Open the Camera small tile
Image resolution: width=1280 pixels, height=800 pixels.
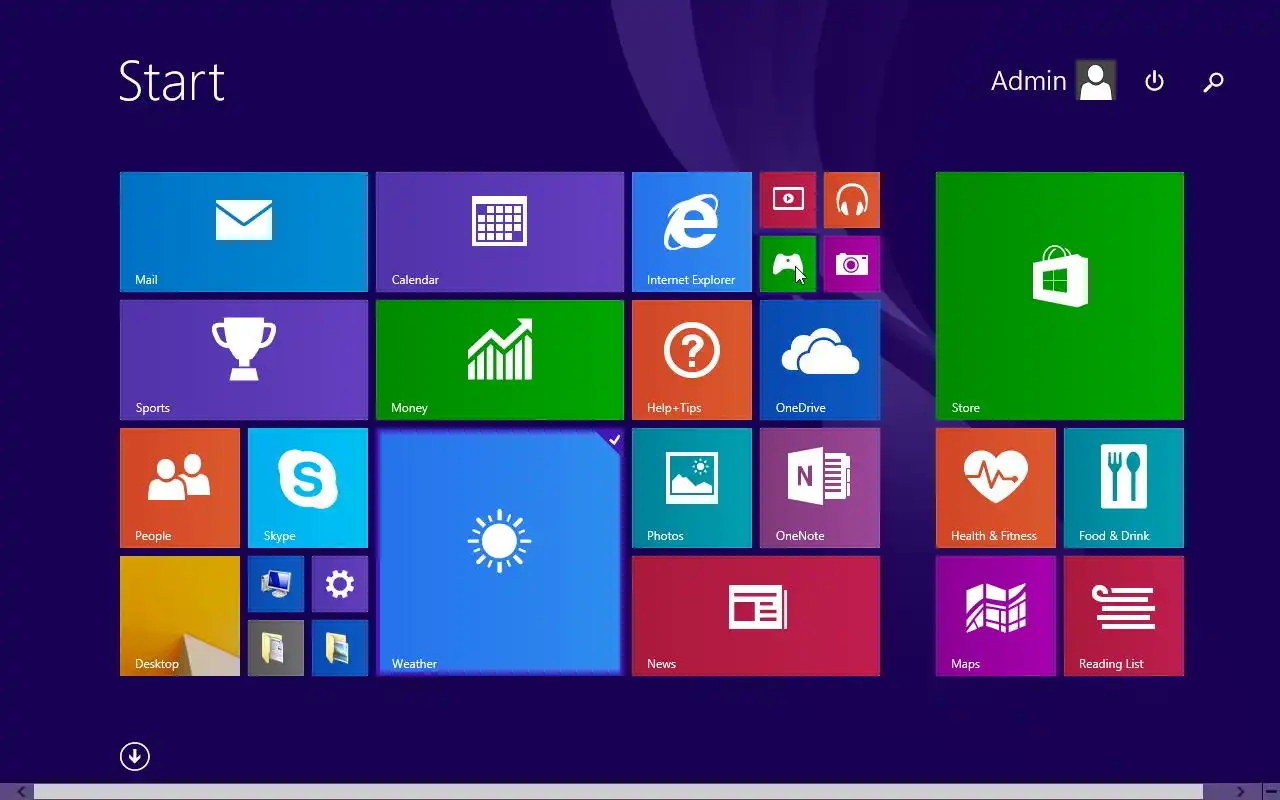[852, 264]
